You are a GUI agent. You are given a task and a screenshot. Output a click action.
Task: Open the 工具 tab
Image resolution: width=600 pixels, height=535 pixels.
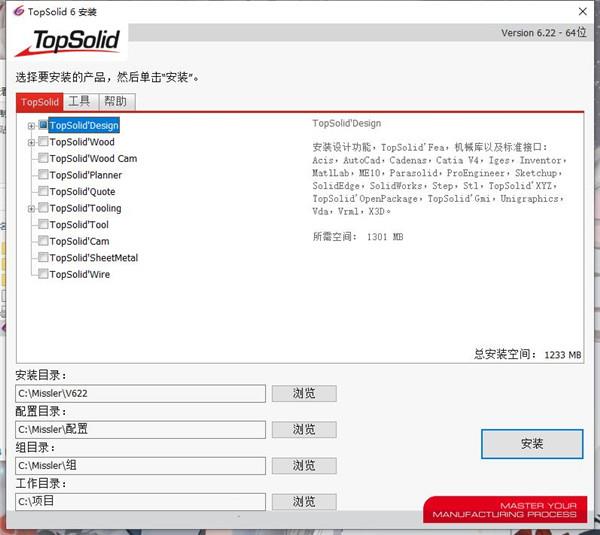(x=80, y=101)
